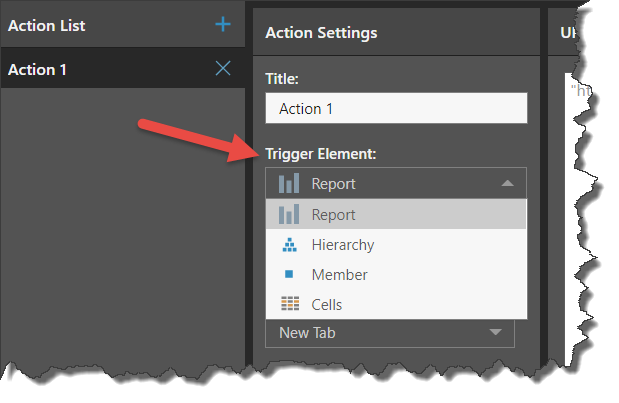Click the Title input field
Image resolution: width=619 pixels, height=403 pixels.
click(x=396, y=108)
